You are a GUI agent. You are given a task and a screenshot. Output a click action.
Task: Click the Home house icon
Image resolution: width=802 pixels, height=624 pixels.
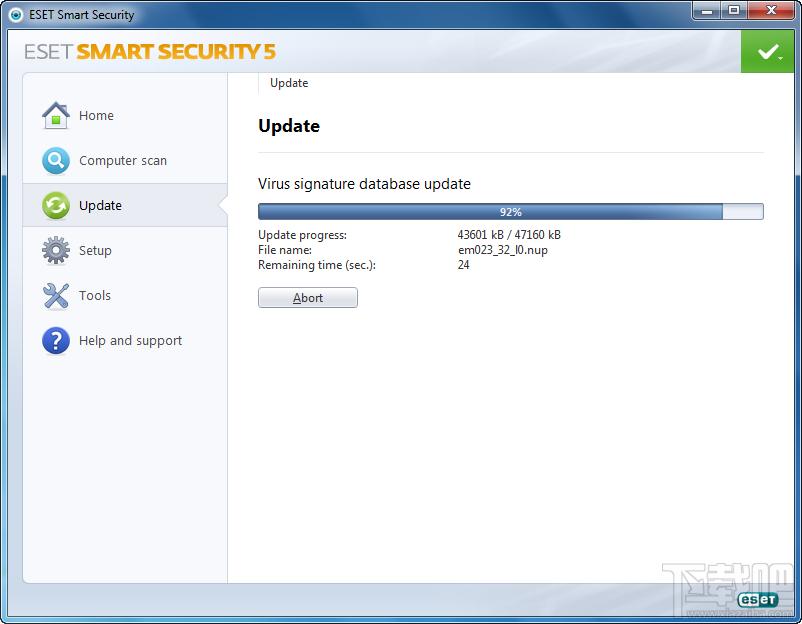(x=56, y=116)
